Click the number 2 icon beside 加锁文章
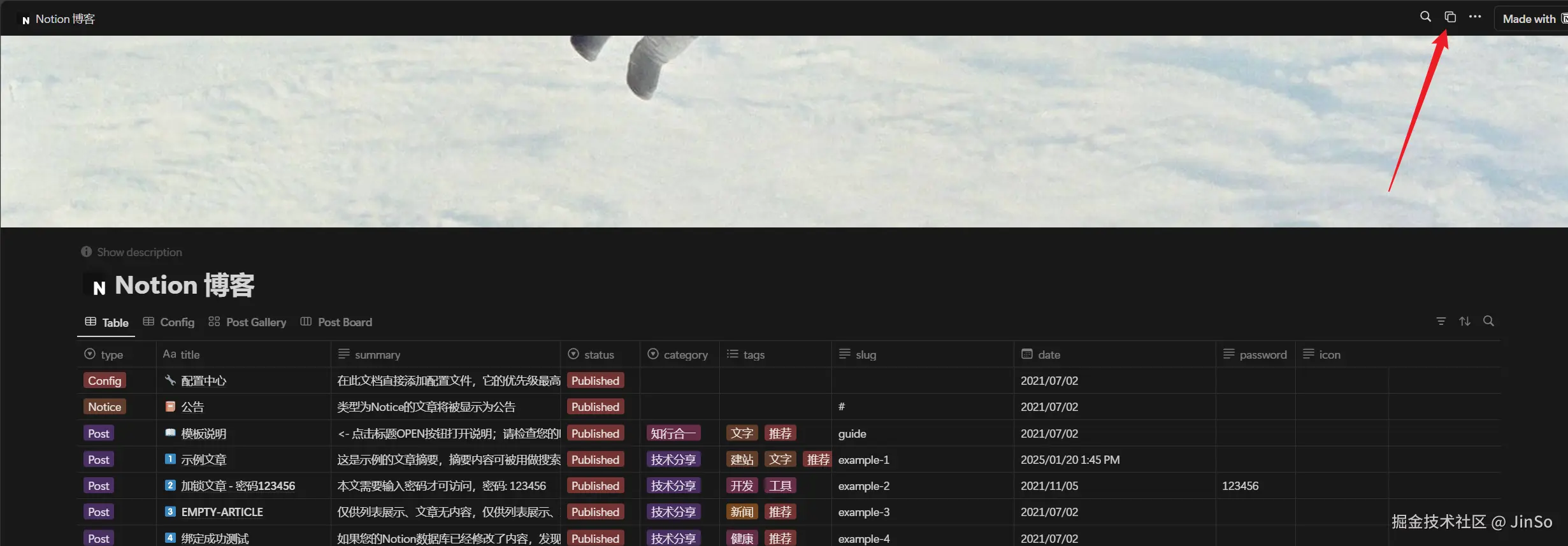The width and height of the screenshot is (1568, 546). [x=170, y=485]
